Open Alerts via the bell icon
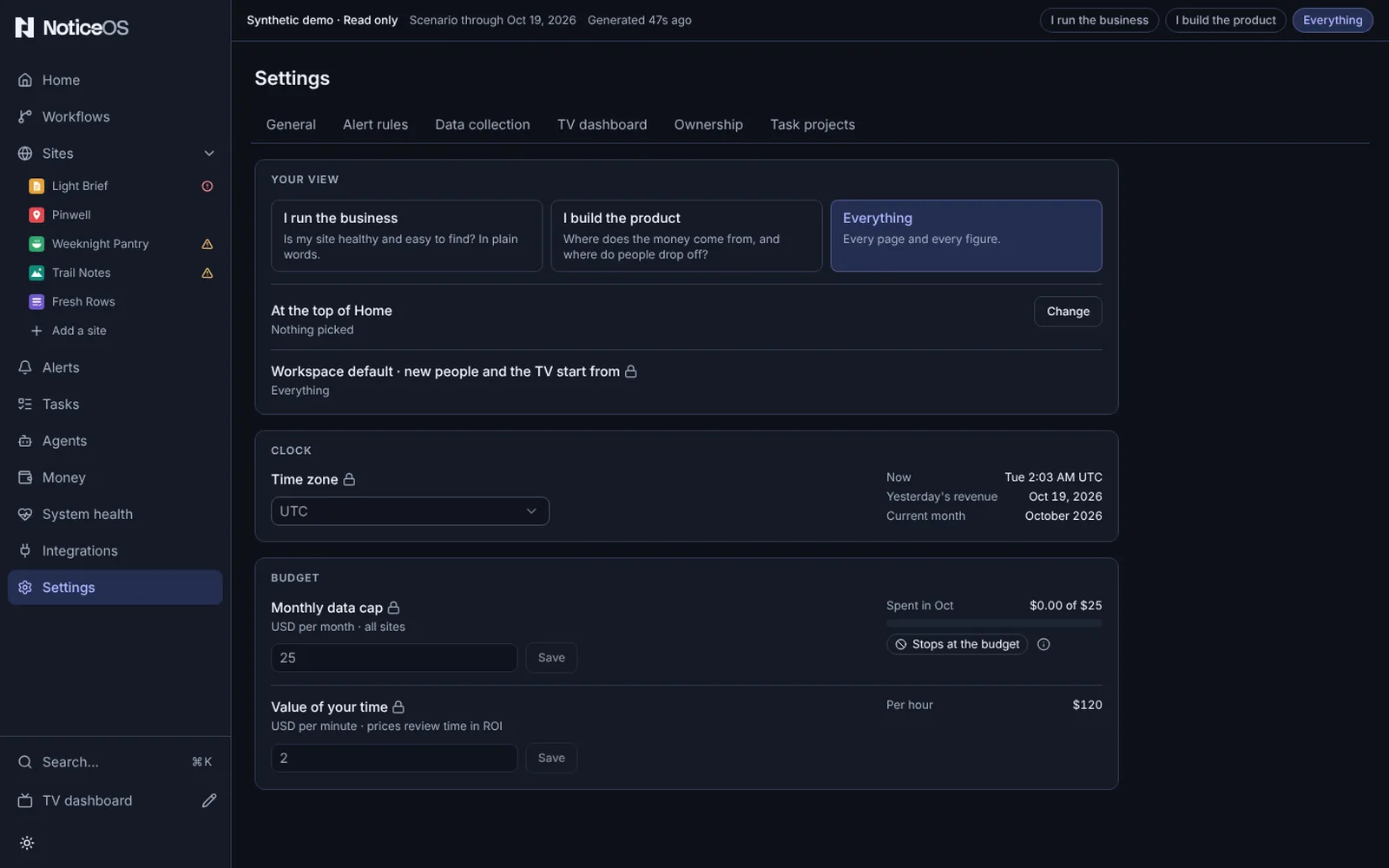This screenshot has width=1389, height=868. pyautogui.click(x=25, y=367)
